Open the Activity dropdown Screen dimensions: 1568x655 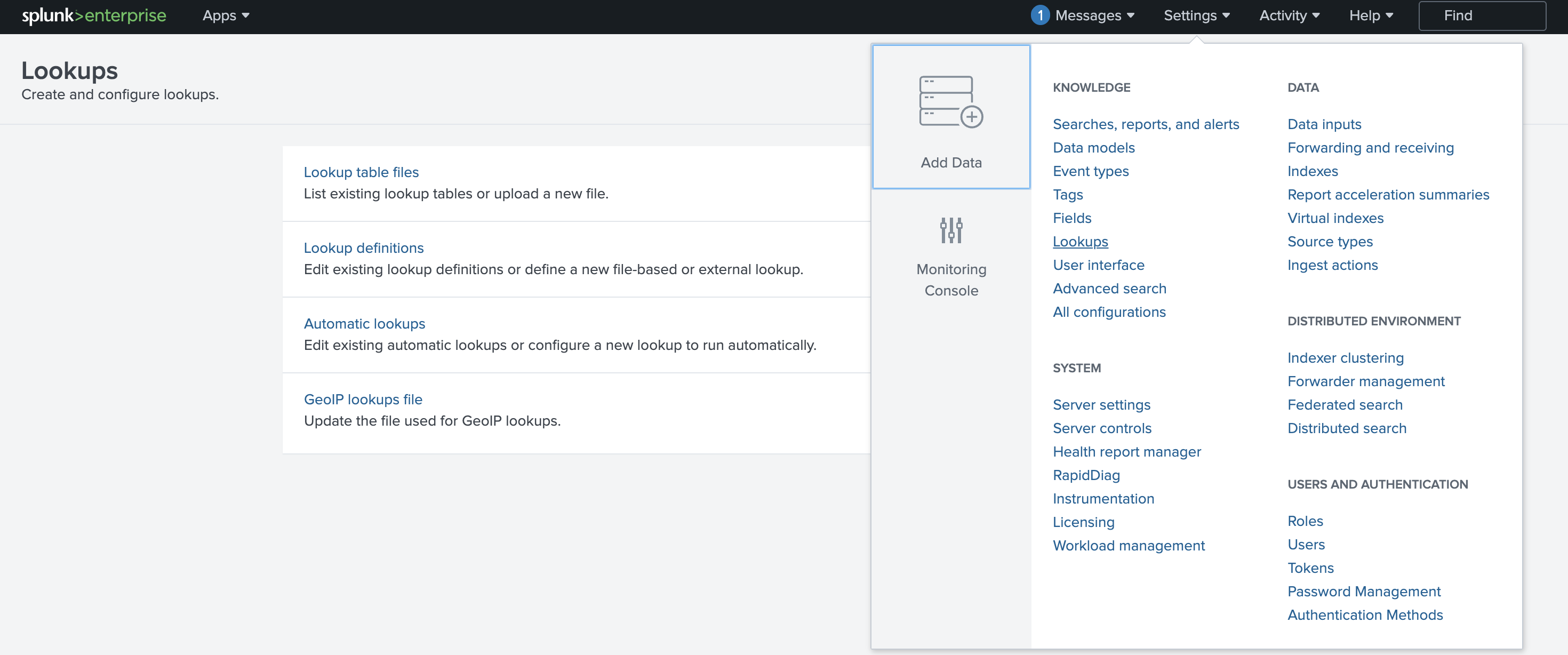pos(1289,15)
